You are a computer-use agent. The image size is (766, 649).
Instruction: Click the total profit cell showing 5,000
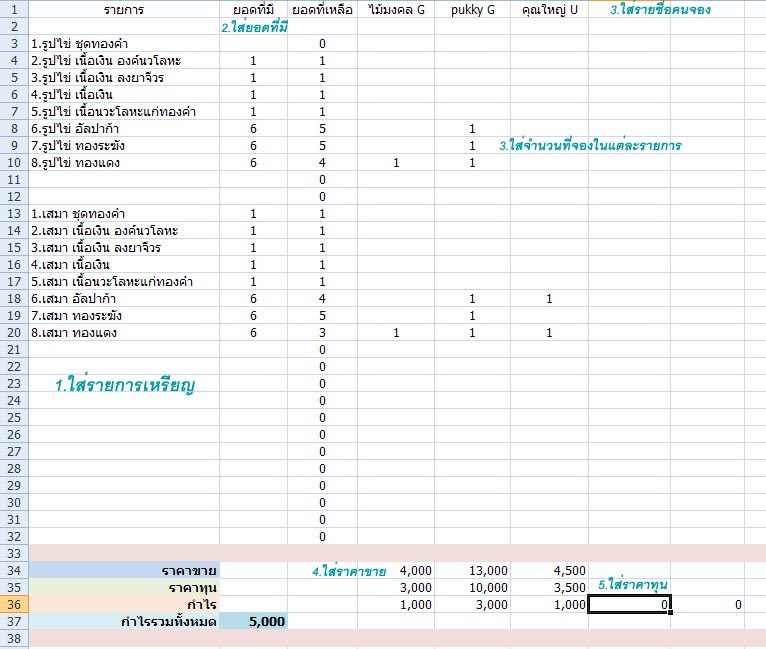pyautogui.click(x=254, y=621)
